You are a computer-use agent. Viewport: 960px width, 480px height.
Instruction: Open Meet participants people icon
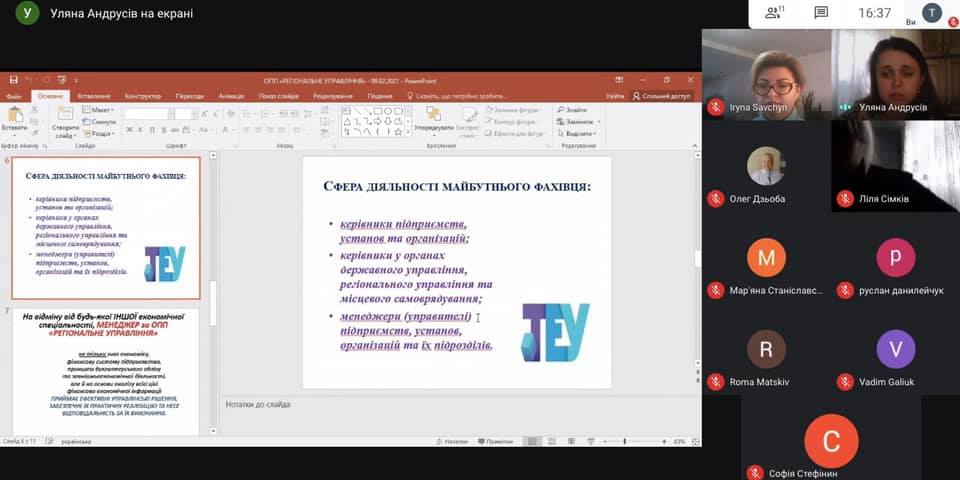pos(775,12)
